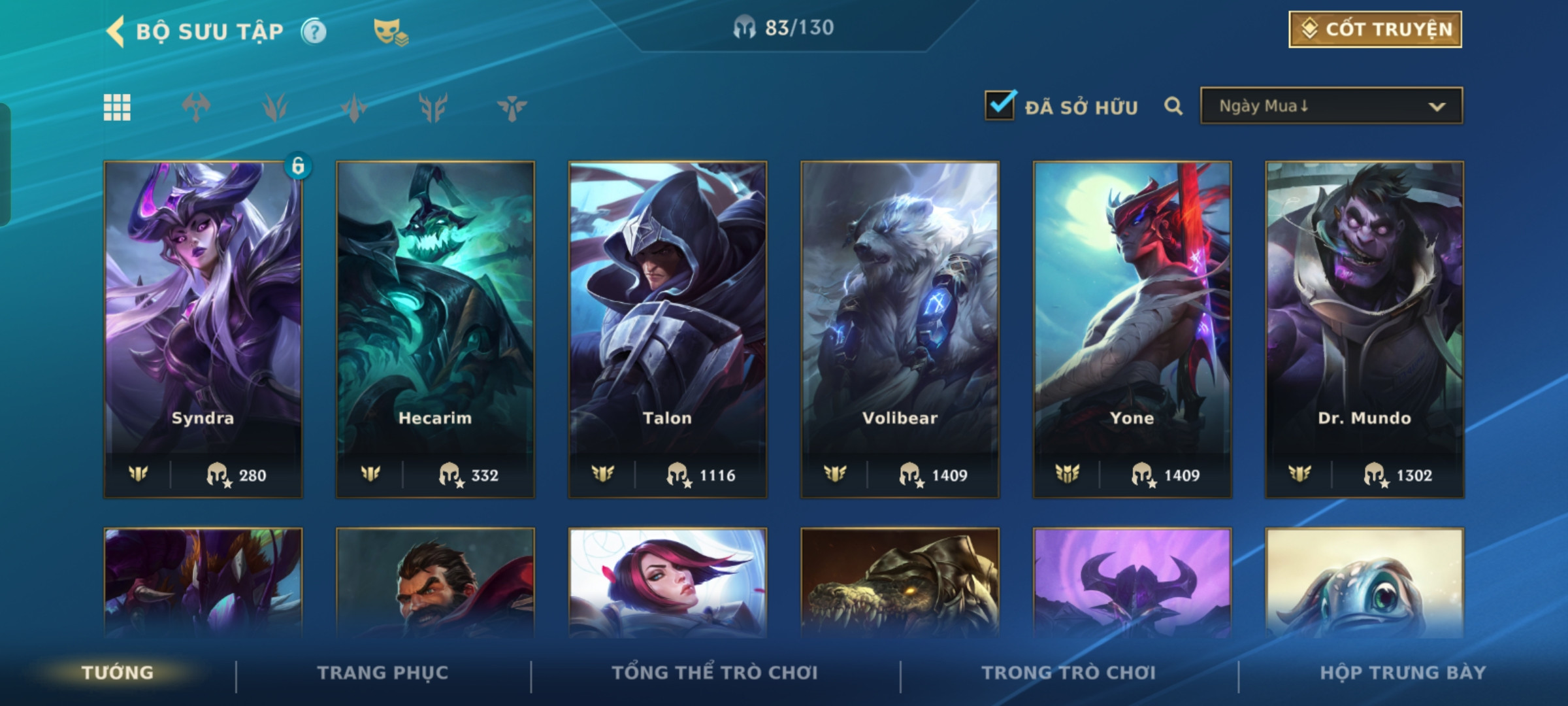Filter champions by second role icon
Screen dimensions: 1568x706
pos(275,107)
